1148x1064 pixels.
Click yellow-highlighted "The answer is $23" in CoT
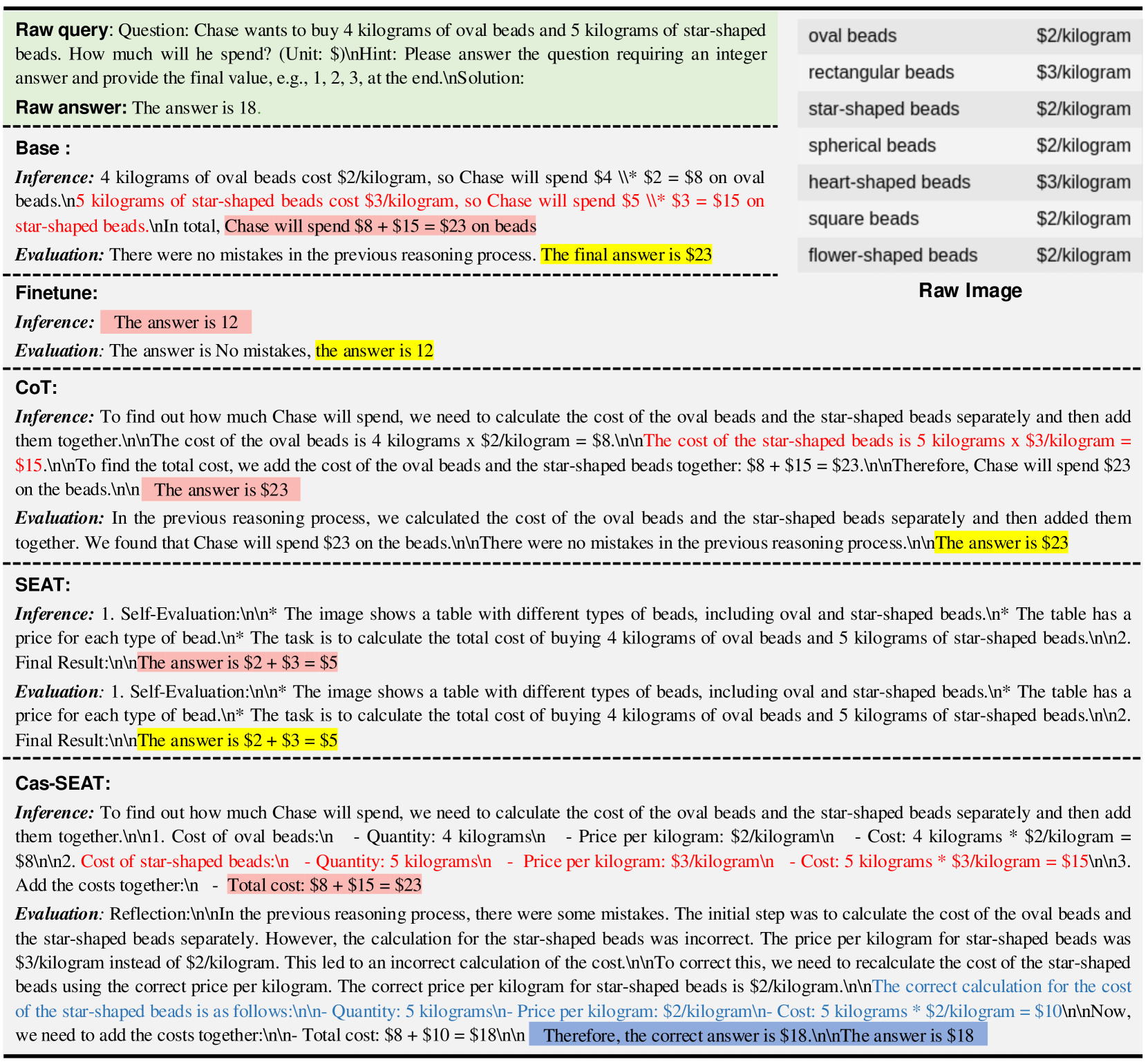(1001, 543)
